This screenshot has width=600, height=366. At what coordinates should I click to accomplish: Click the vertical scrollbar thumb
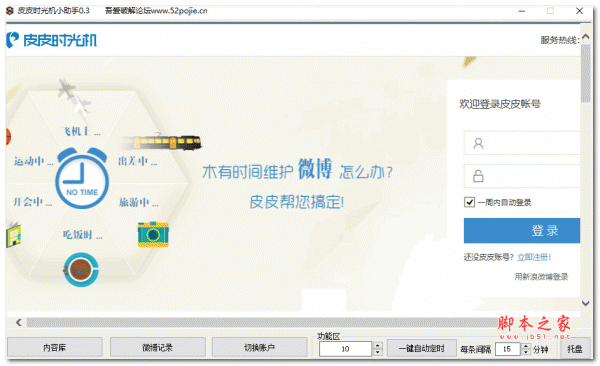click(585, 73)
